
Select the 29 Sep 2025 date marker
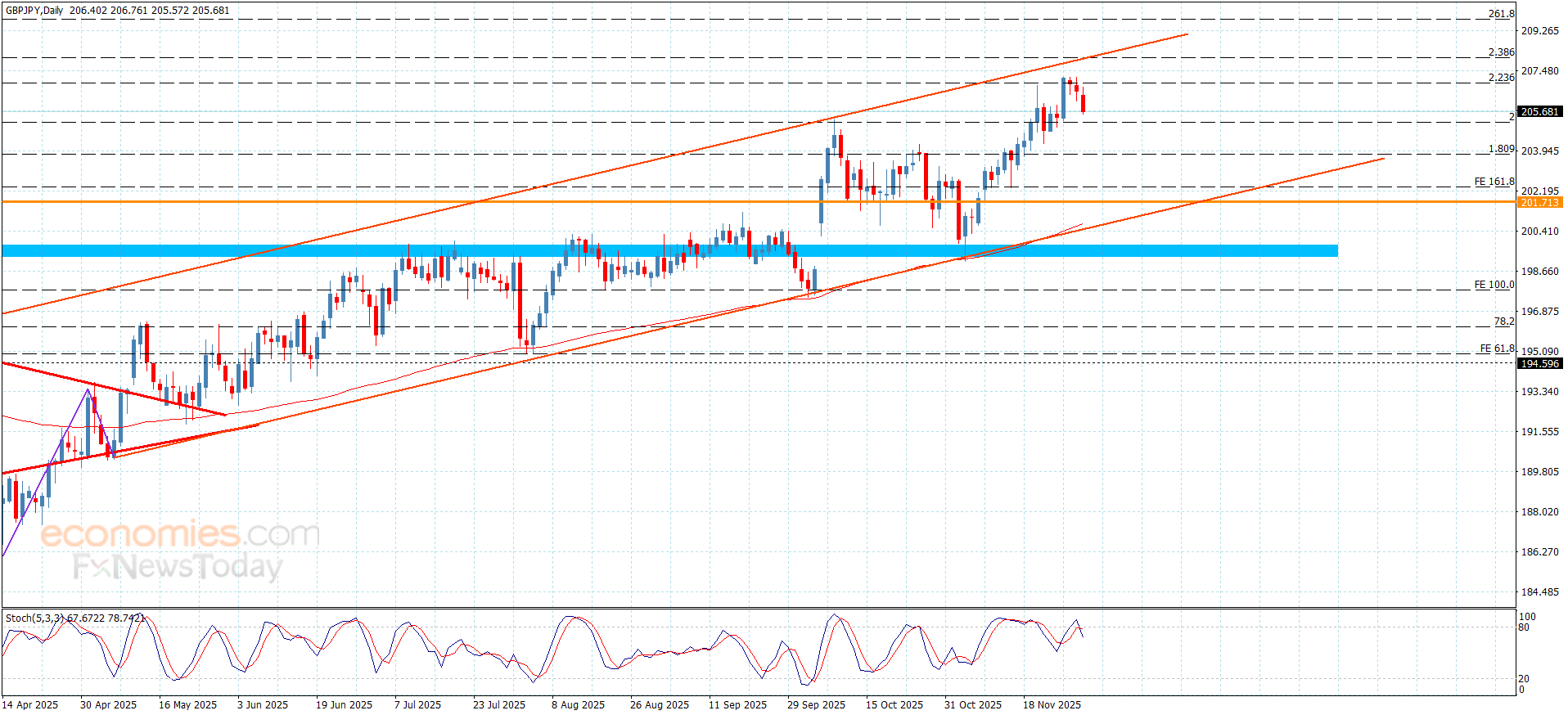pyautogui.click(x=816, y=705)
